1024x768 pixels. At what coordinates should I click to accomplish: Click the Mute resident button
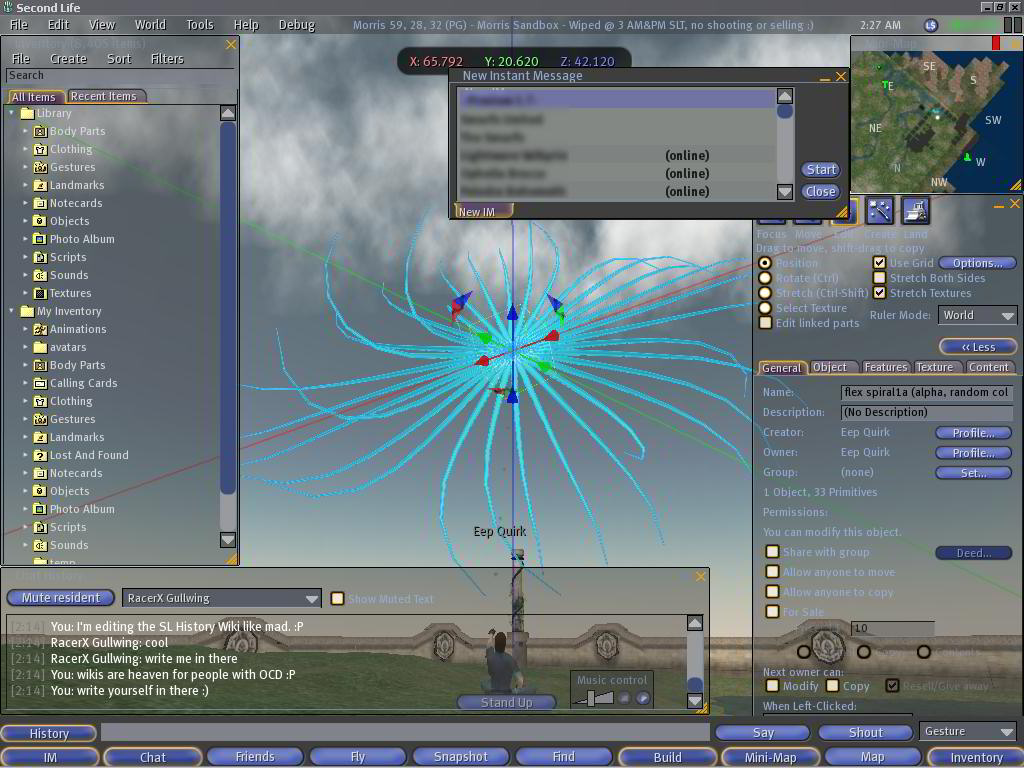pos(61,598)
